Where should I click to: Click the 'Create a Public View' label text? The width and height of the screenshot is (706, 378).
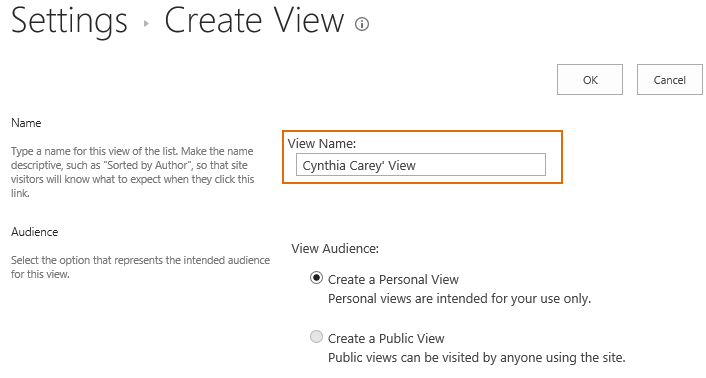(386, 338)
